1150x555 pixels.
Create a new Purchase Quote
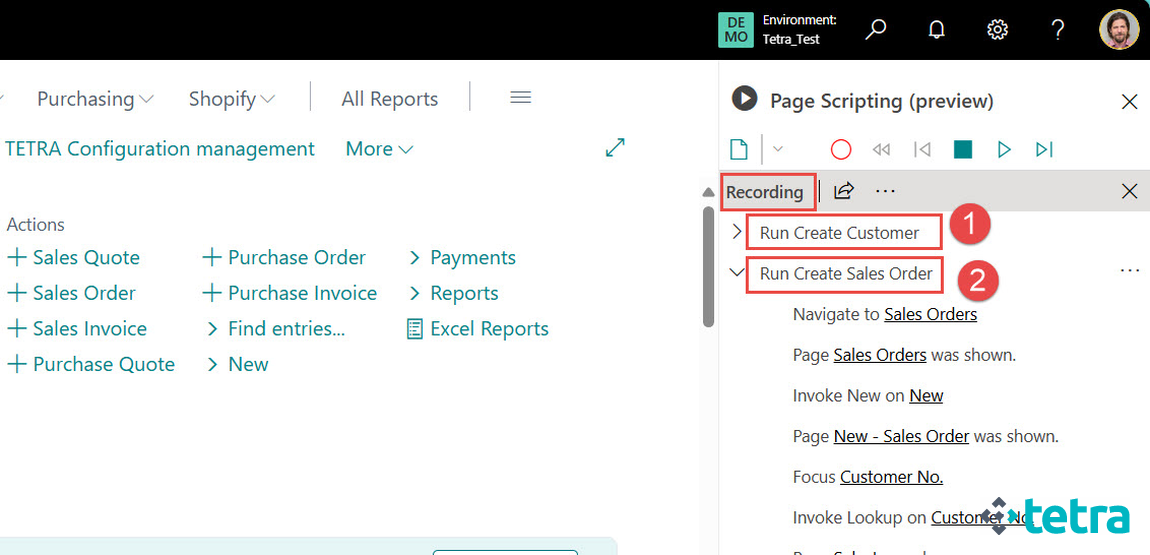pos(90,364)
